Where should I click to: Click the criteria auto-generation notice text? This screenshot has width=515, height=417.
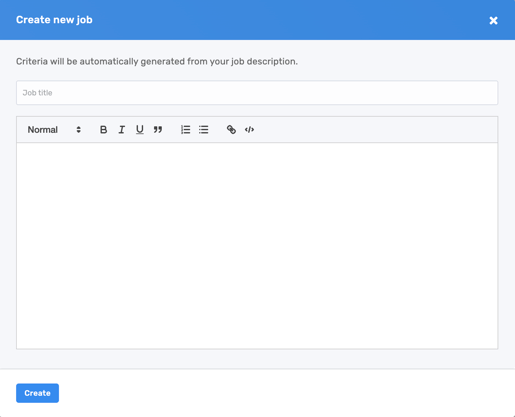pyautogui.click(x=157, y=62)
